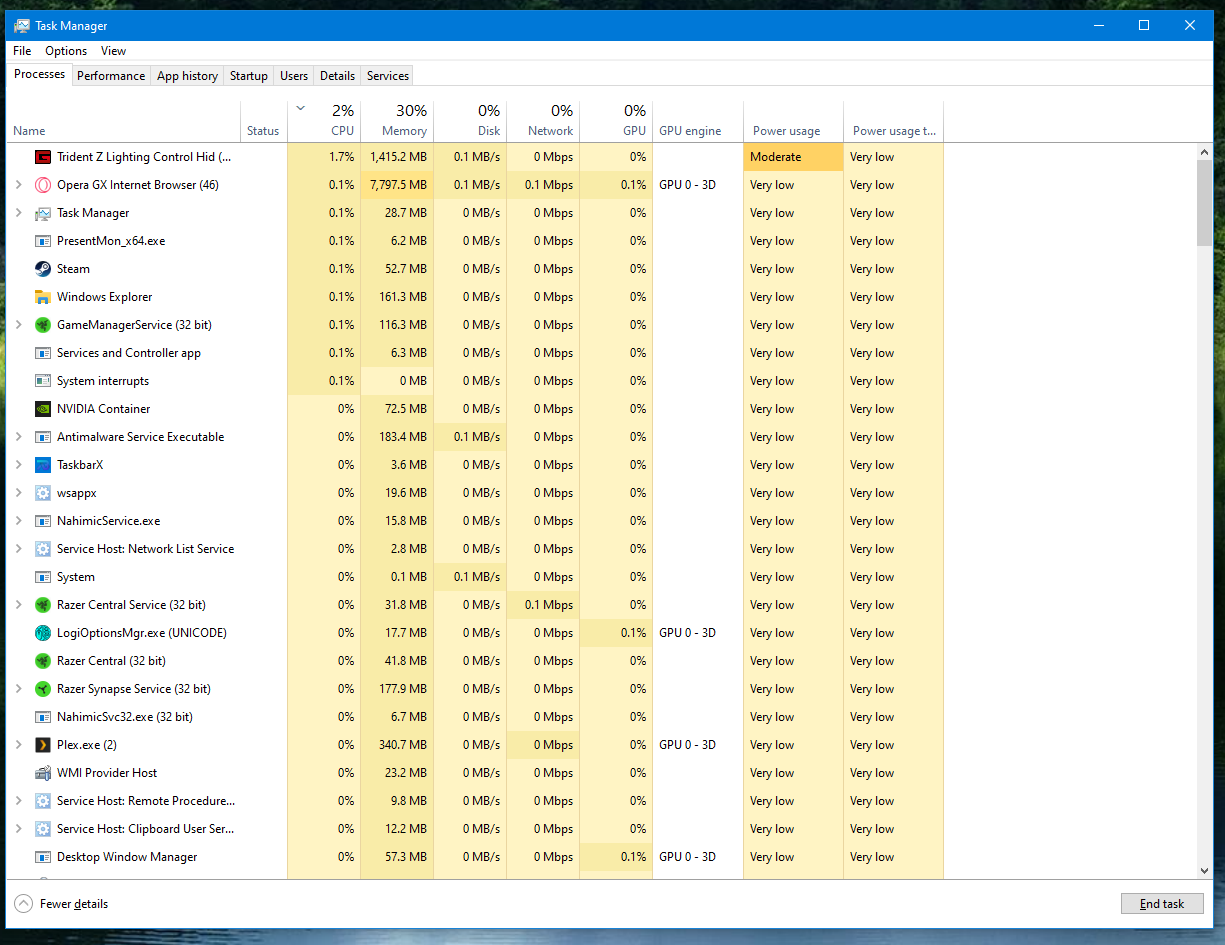This screenshot has height=945, width=1225.
Task: Switch to the Performance tab
Action: click(111, 76)
